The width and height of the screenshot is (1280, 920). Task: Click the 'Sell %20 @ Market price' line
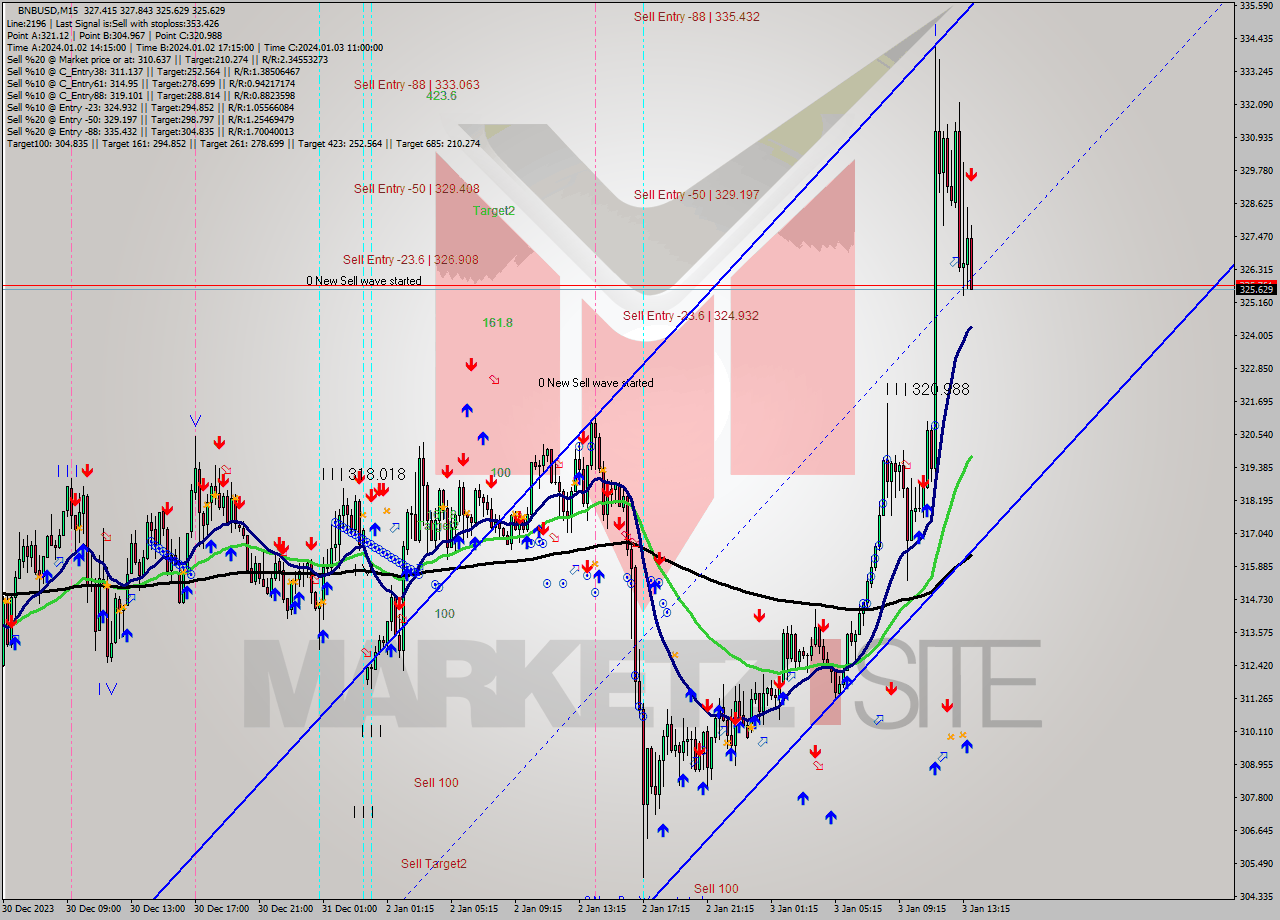pos(167,59)
